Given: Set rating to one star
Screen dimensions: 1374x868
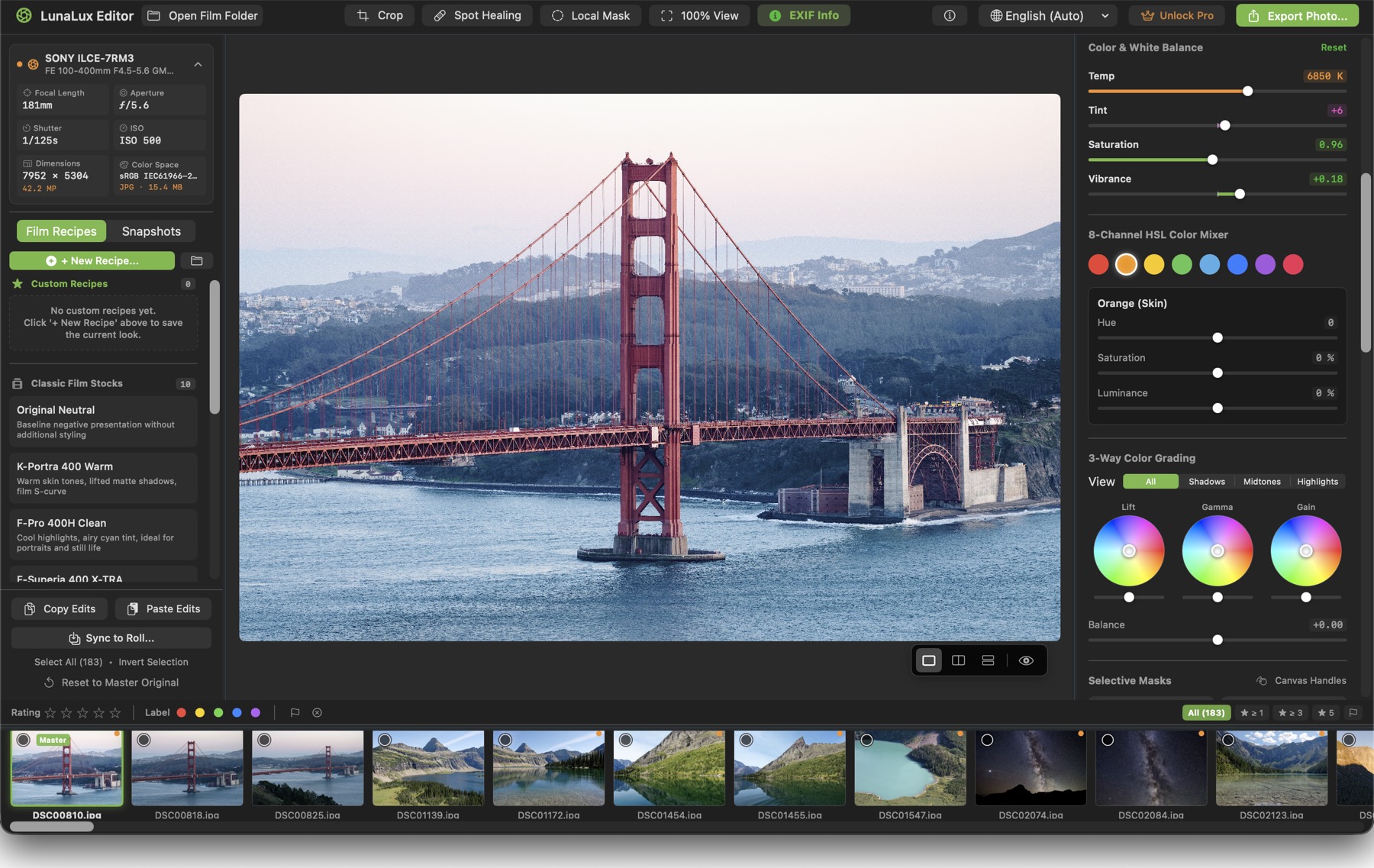Looking at the screenshot, I should pos(50,713).
